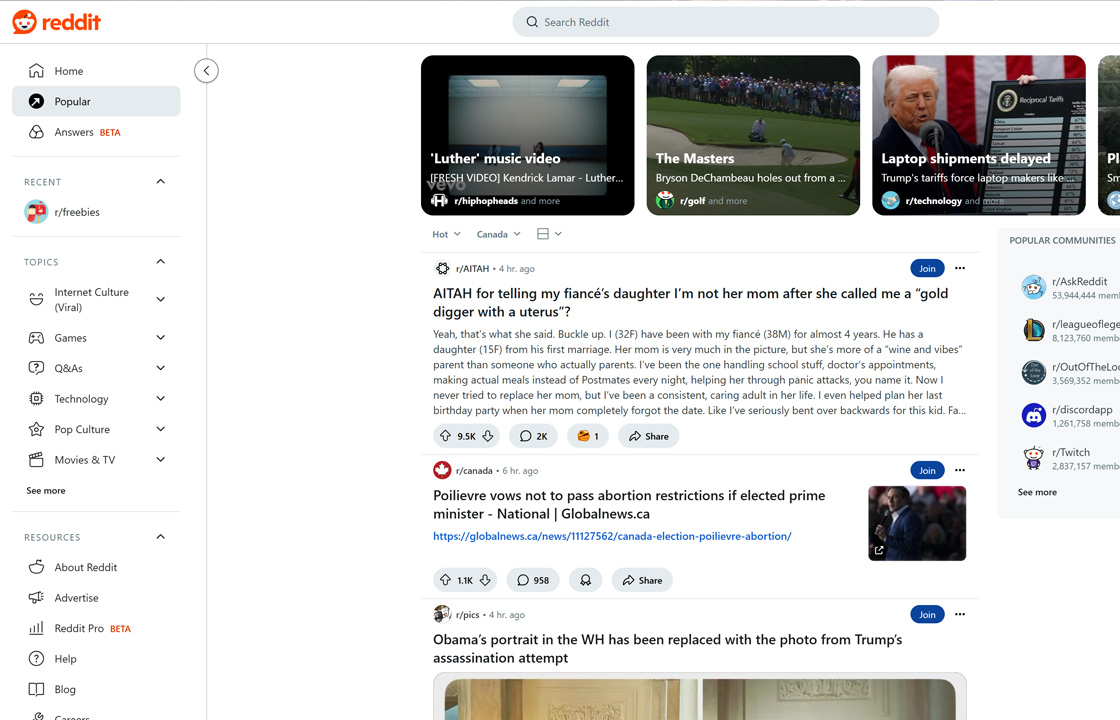
Task: View awards on the AITAH post
Action: pos(588,436)
